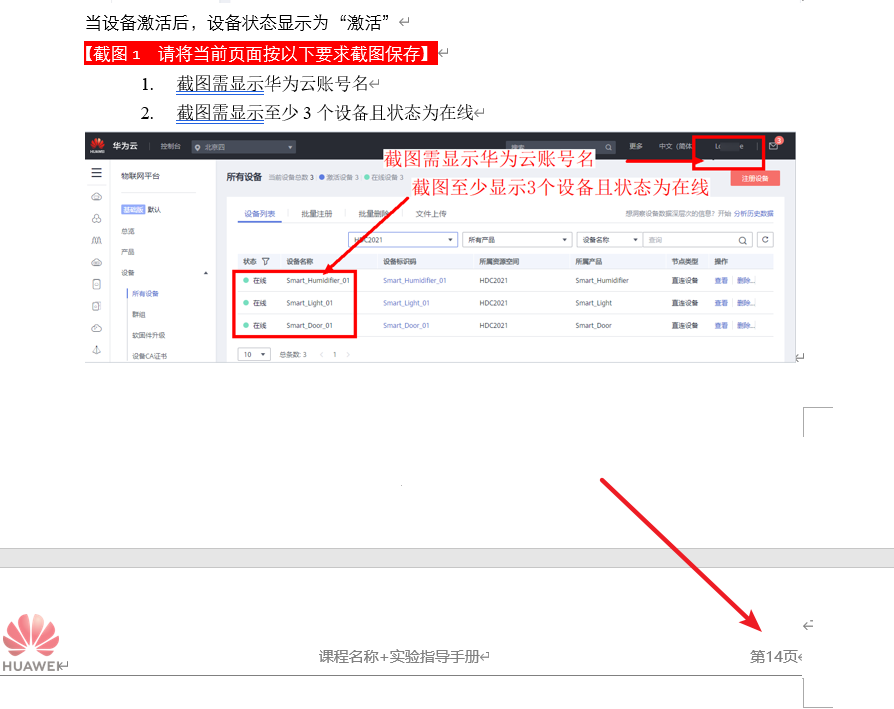Select 软固件升级 in the console sidebar

point(148,335)
